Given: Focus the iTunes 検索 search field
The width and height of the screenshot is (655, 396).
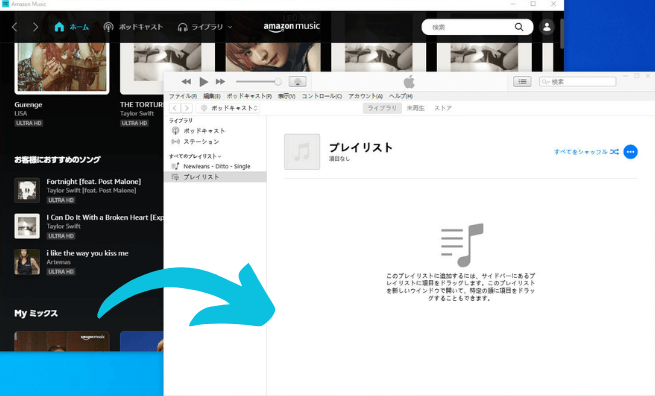Looking at the screenshot, I should pos(577,81).
